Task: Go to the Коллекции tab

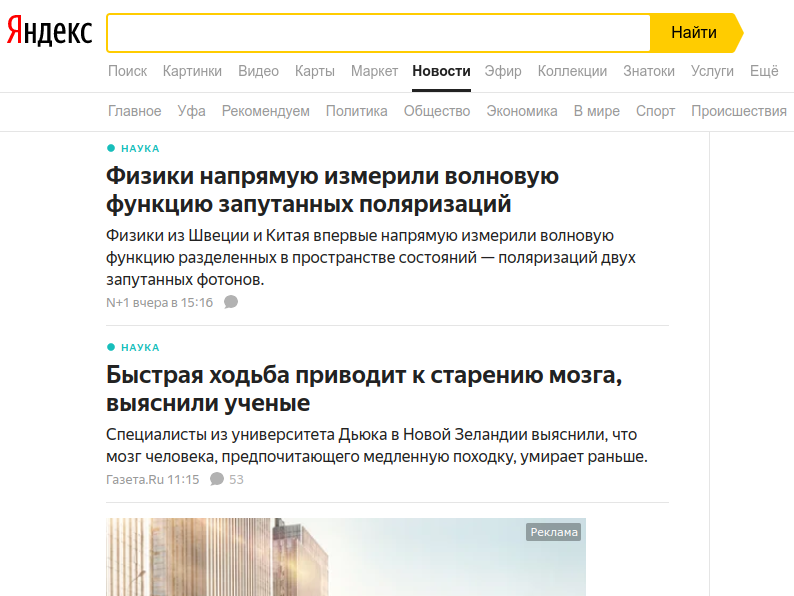Action: pos(572,71)
